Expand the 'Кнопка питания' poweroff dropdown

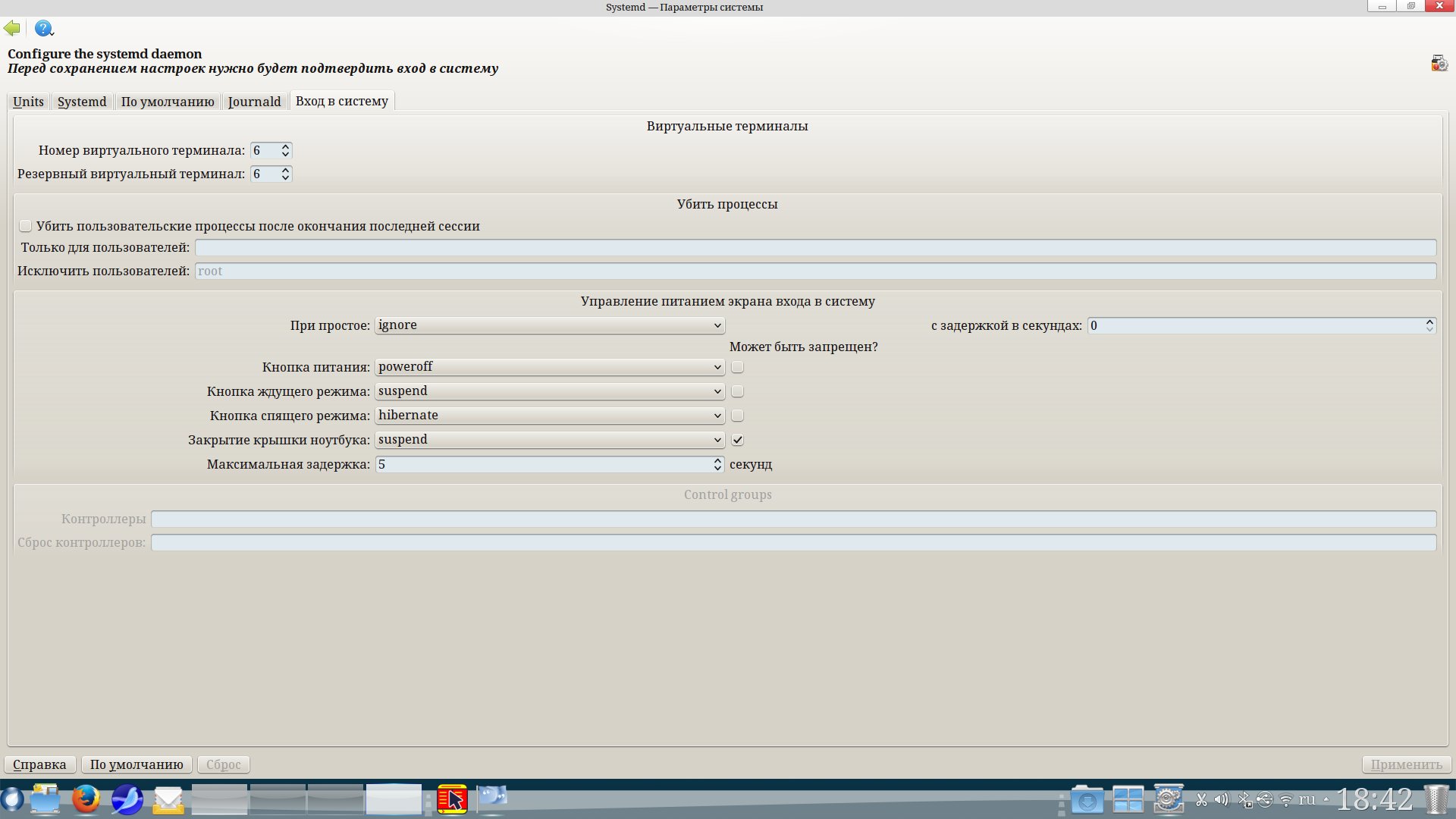(x=549, y=367)
